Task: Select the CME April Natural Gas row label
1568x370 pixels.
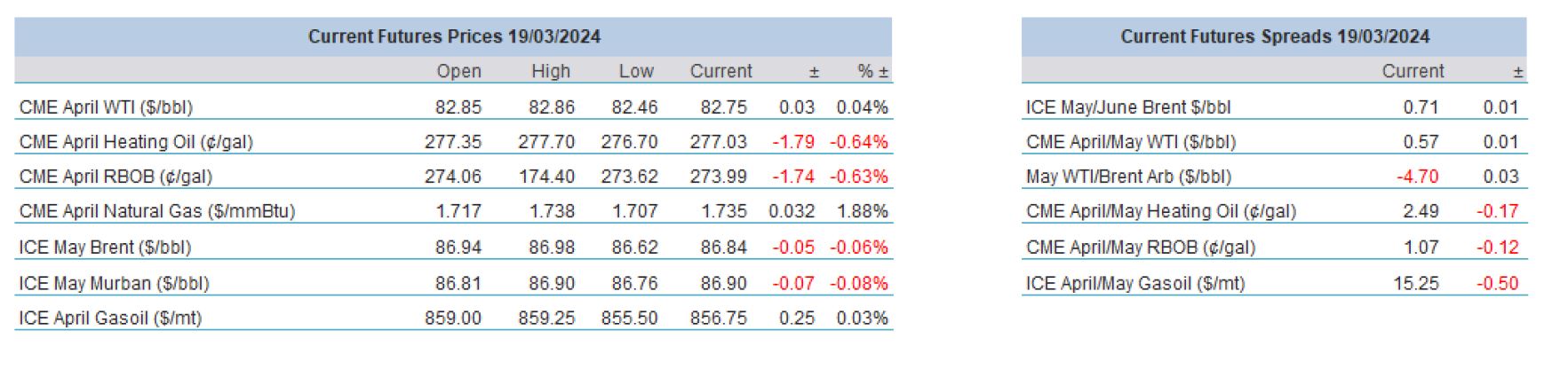Action: click(157, 211)
